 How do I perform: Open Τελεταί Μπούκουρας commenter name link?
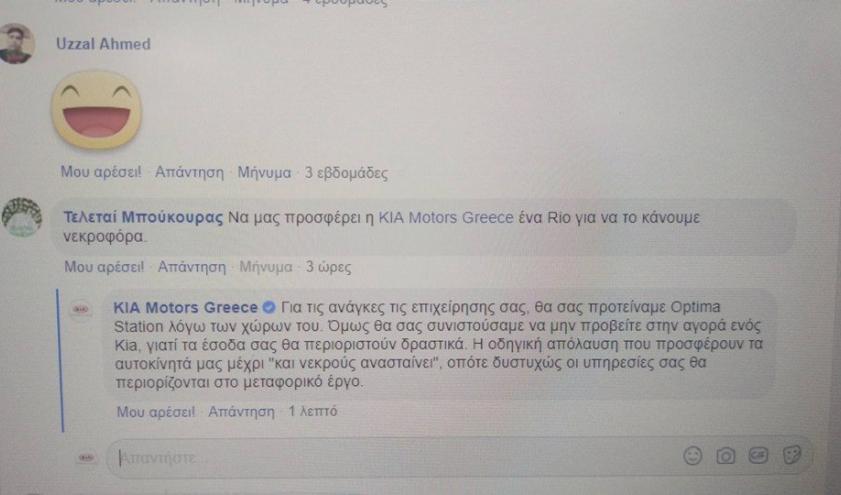[143, 218]
